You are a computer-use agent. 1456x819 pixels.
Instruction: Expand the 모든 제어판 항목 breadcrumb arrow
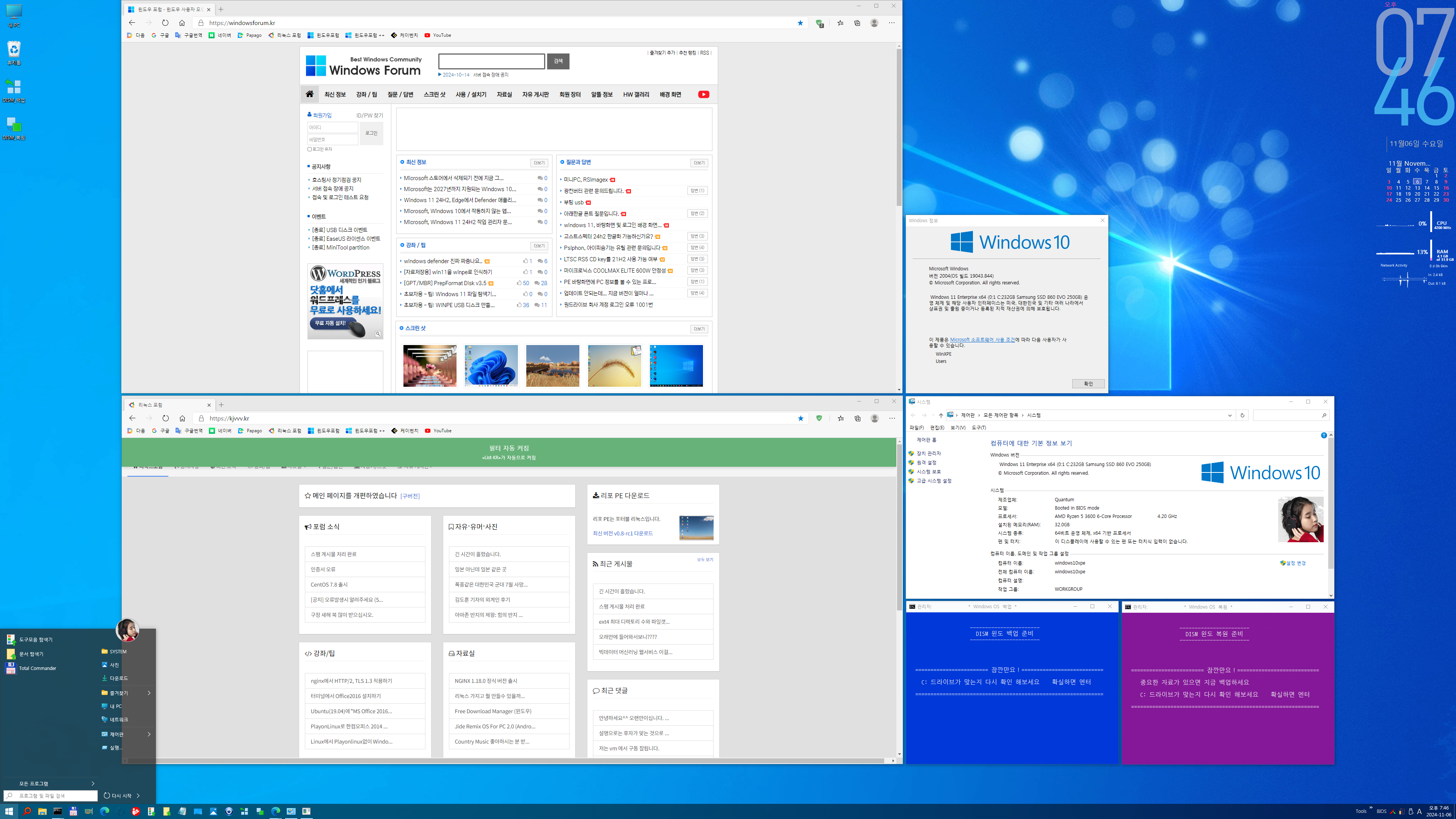1023,416
